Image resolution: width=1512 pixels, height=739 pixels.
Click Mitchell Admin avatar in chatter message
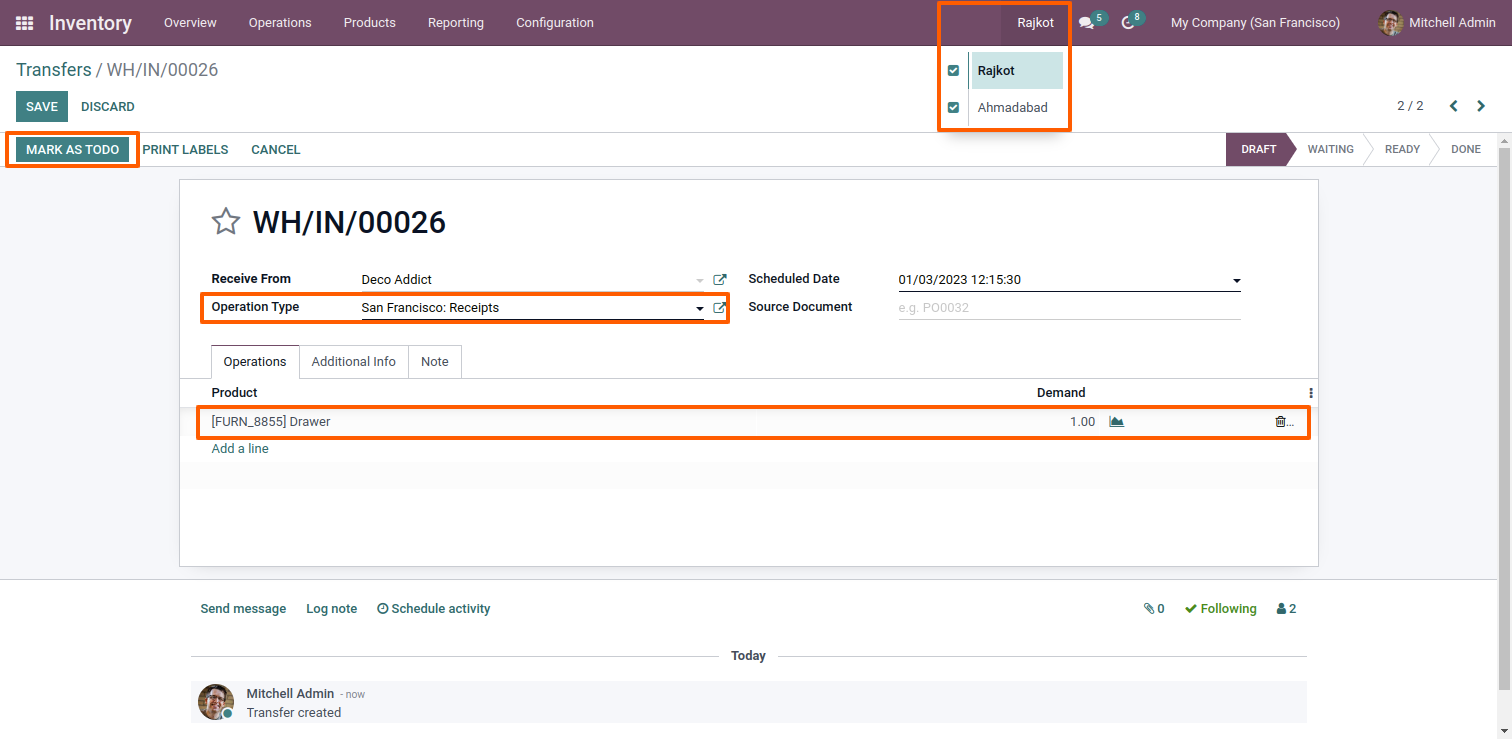216,702
